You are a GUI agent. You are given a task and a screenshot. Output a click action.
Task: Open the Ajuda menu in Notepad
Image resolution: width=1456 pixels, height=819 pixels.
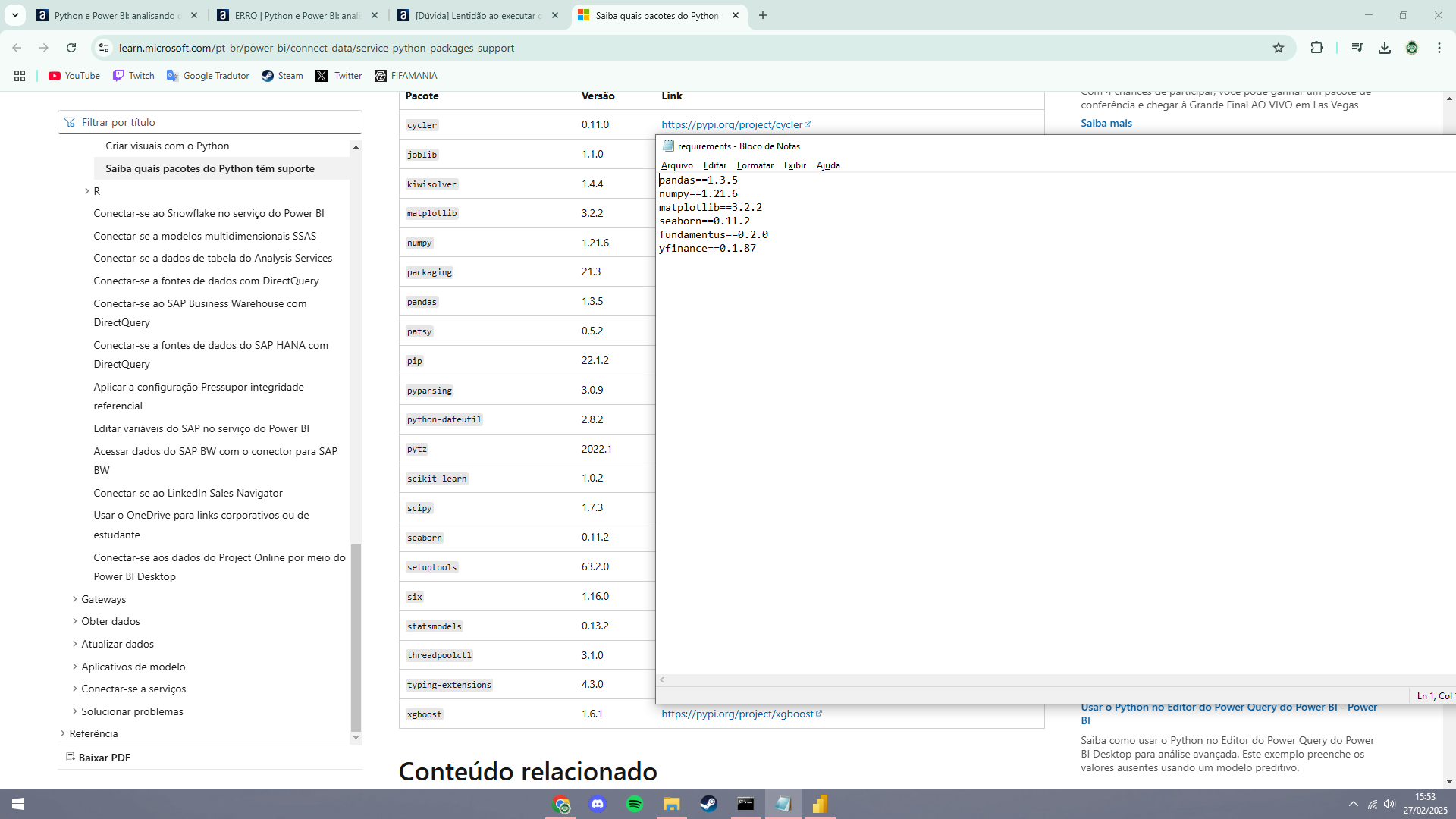828,165
